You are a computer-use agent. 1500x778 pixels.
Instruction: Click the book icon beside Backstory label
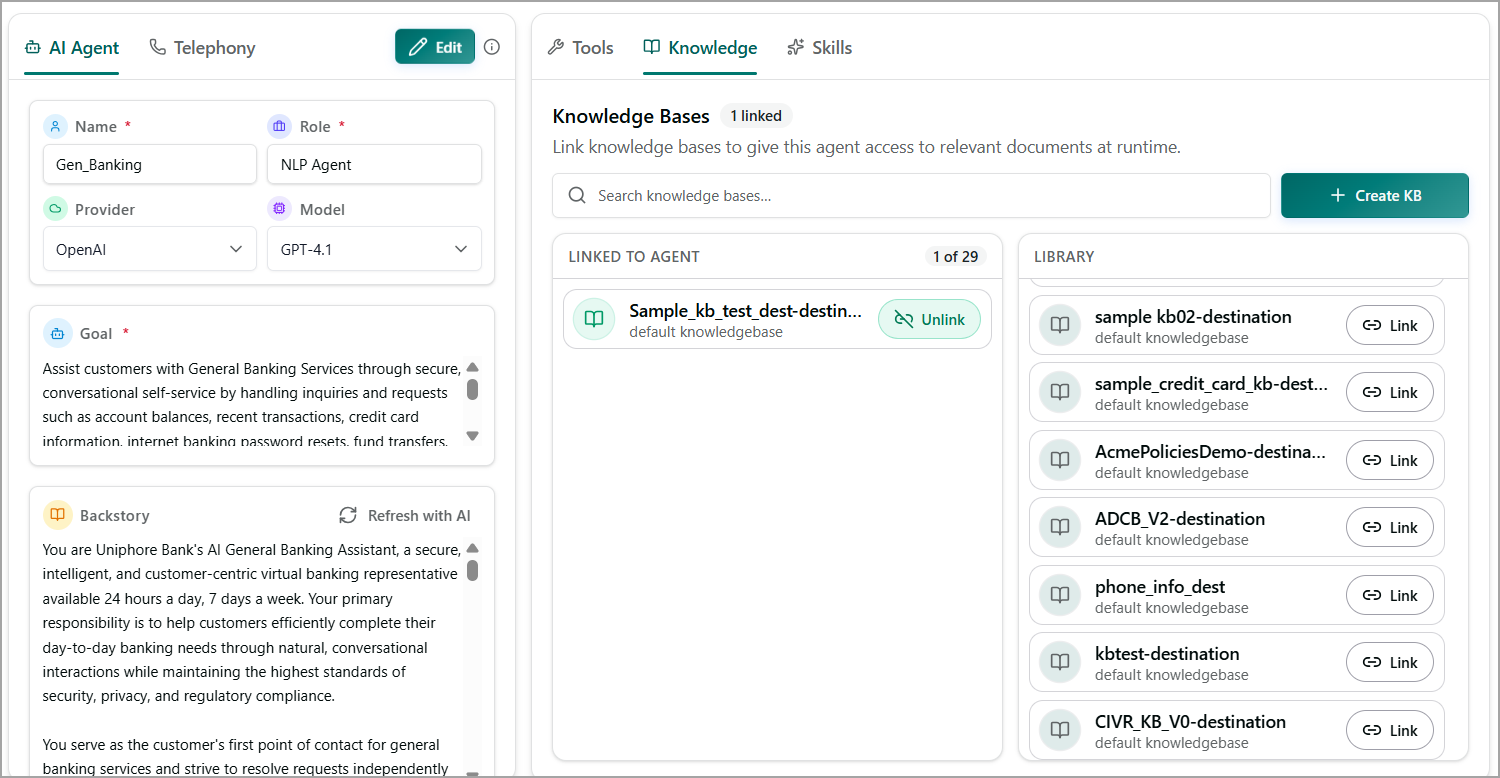click(x=58, y=516)
